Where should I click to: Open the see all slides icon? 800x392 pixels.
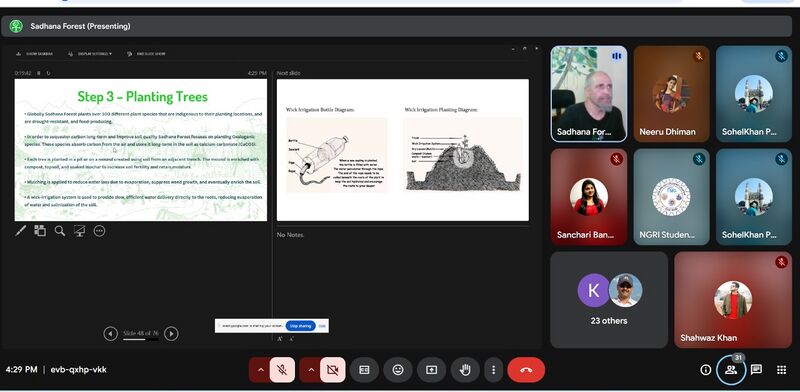tap(40, 231)
